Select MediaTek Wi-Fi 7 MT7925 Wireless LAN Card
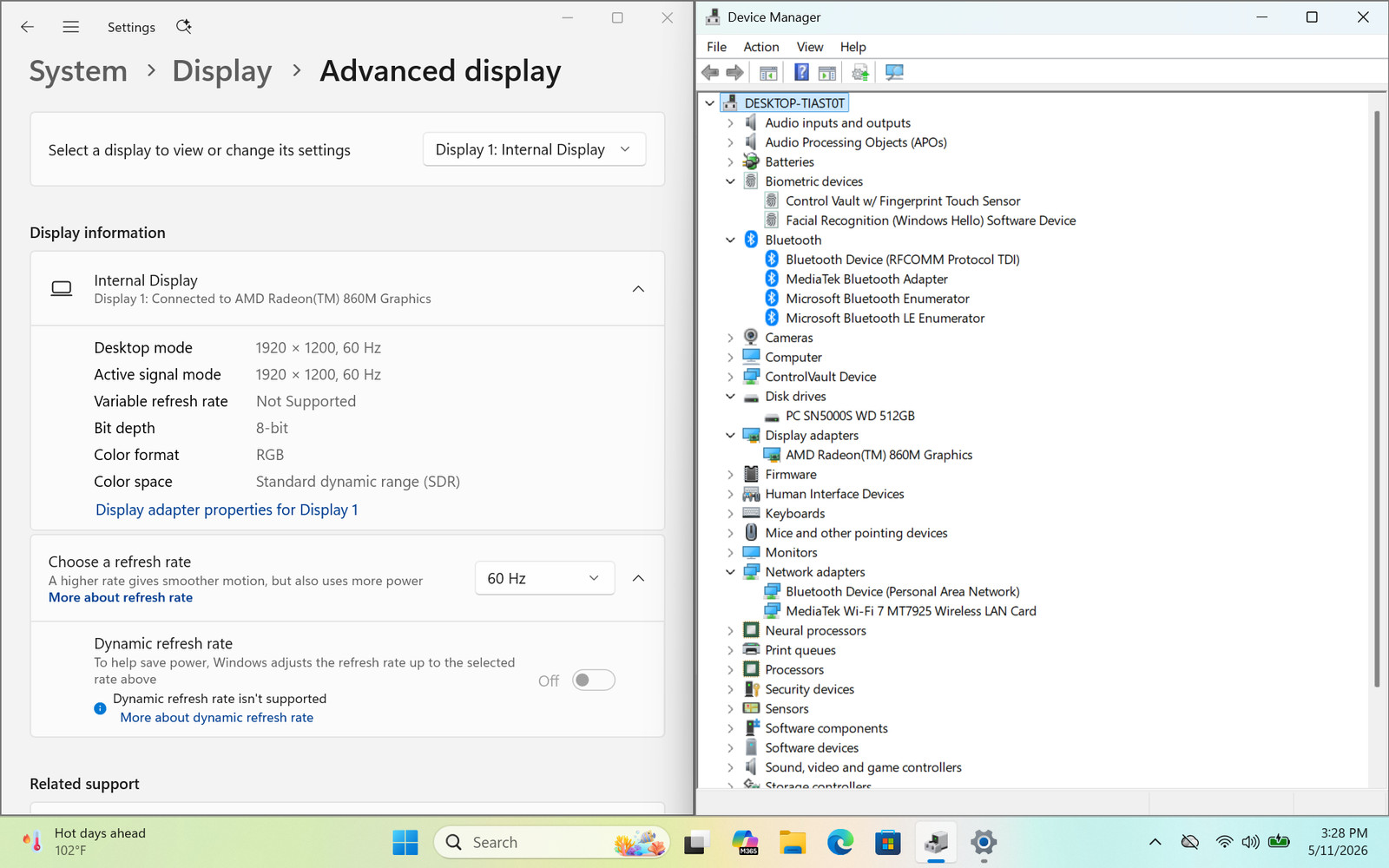The image size is (1389, 868). [911, 611]
